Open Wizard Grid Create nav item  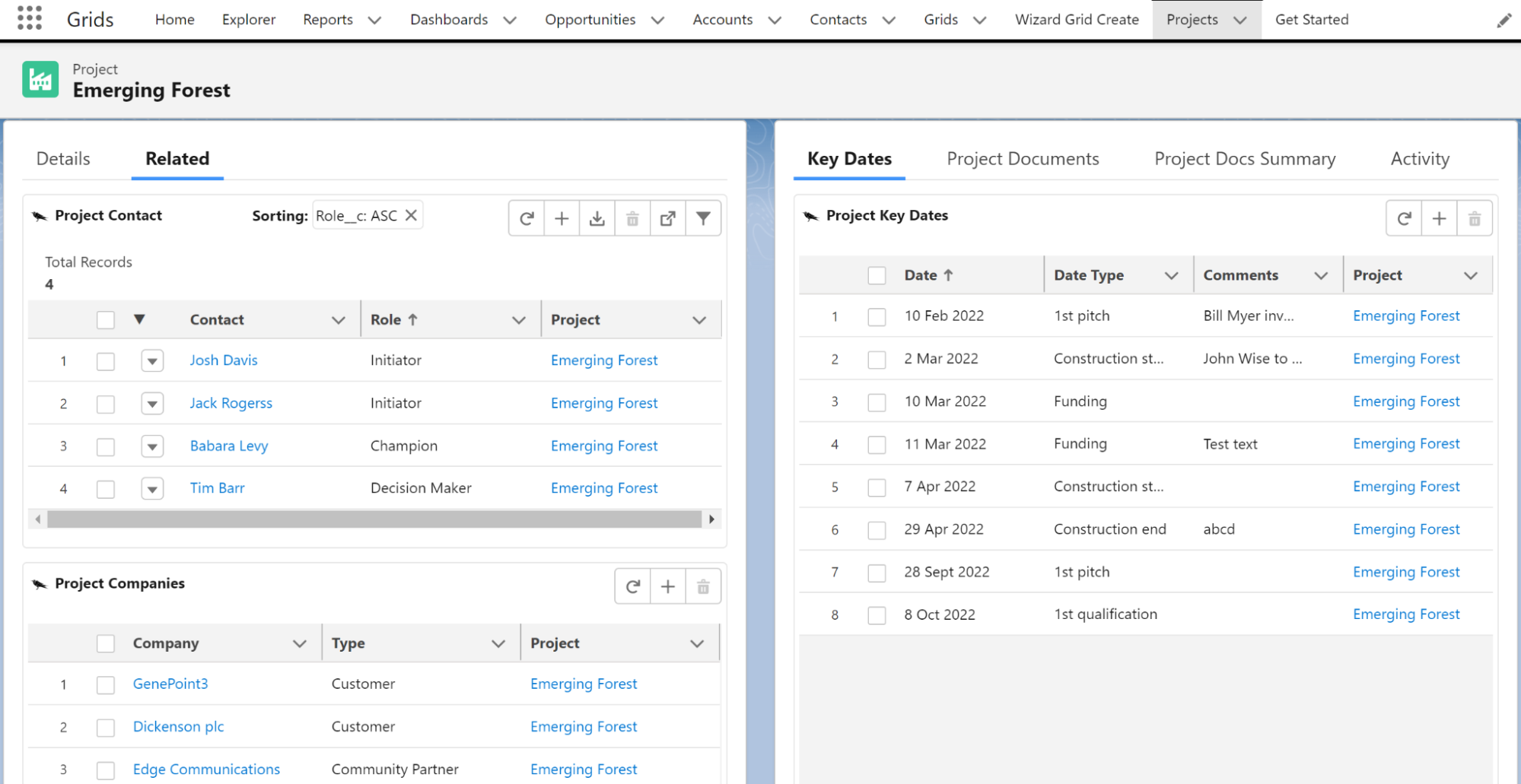pos(1077,20)
